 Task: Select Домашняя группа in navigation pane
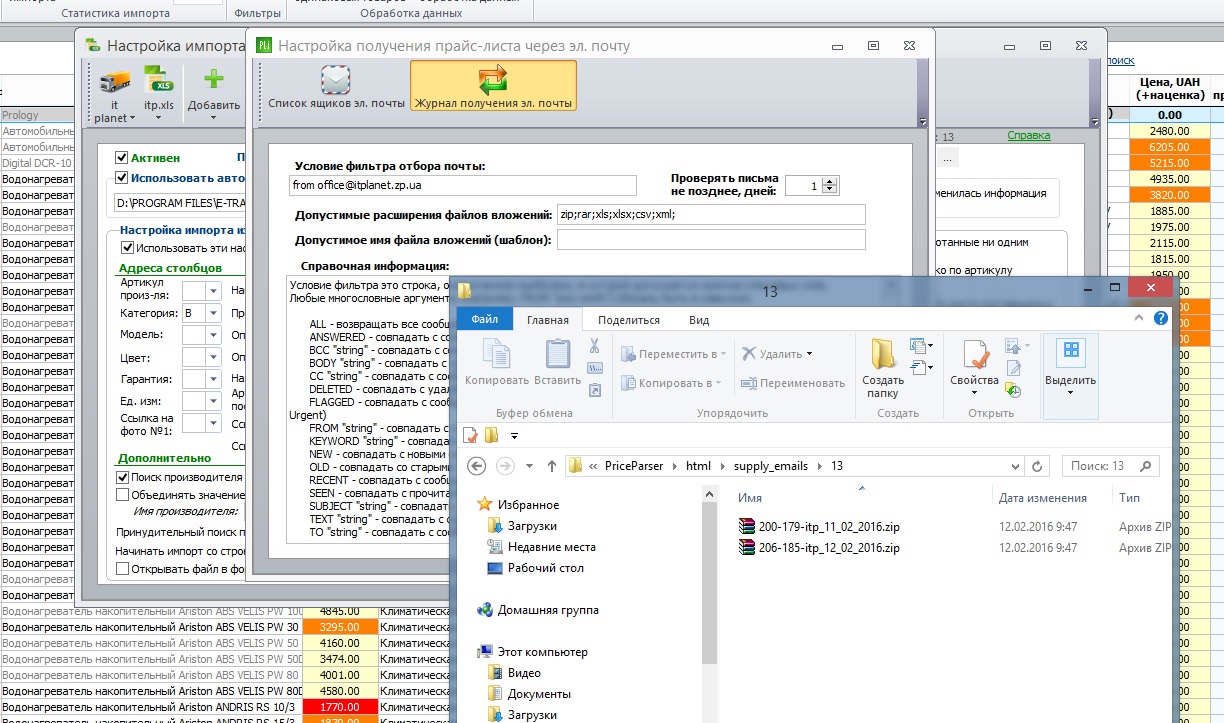(x=546, y=610)
